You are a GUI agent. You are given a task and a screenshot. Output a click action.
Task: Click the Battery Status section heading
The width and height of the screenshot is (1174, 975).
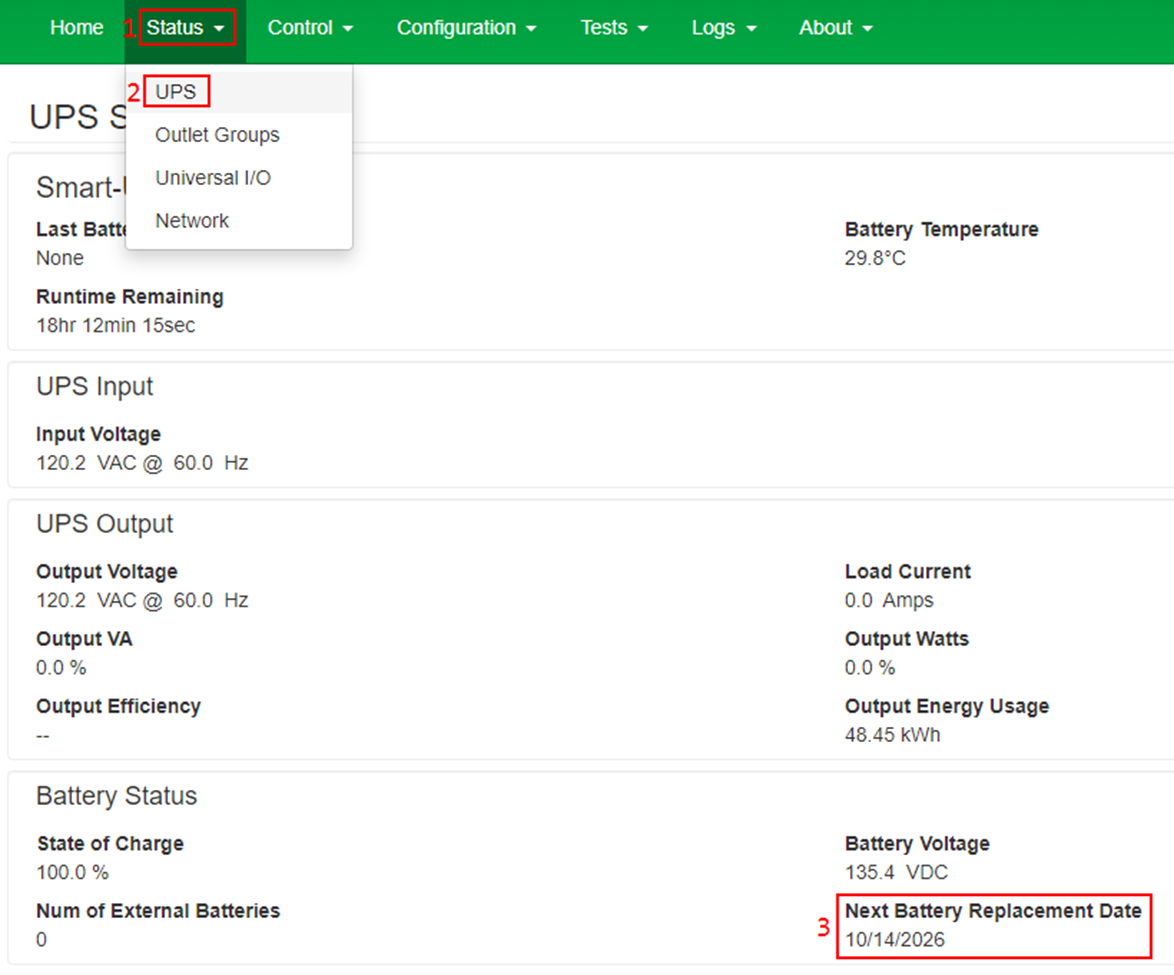(x=117, y=796)
